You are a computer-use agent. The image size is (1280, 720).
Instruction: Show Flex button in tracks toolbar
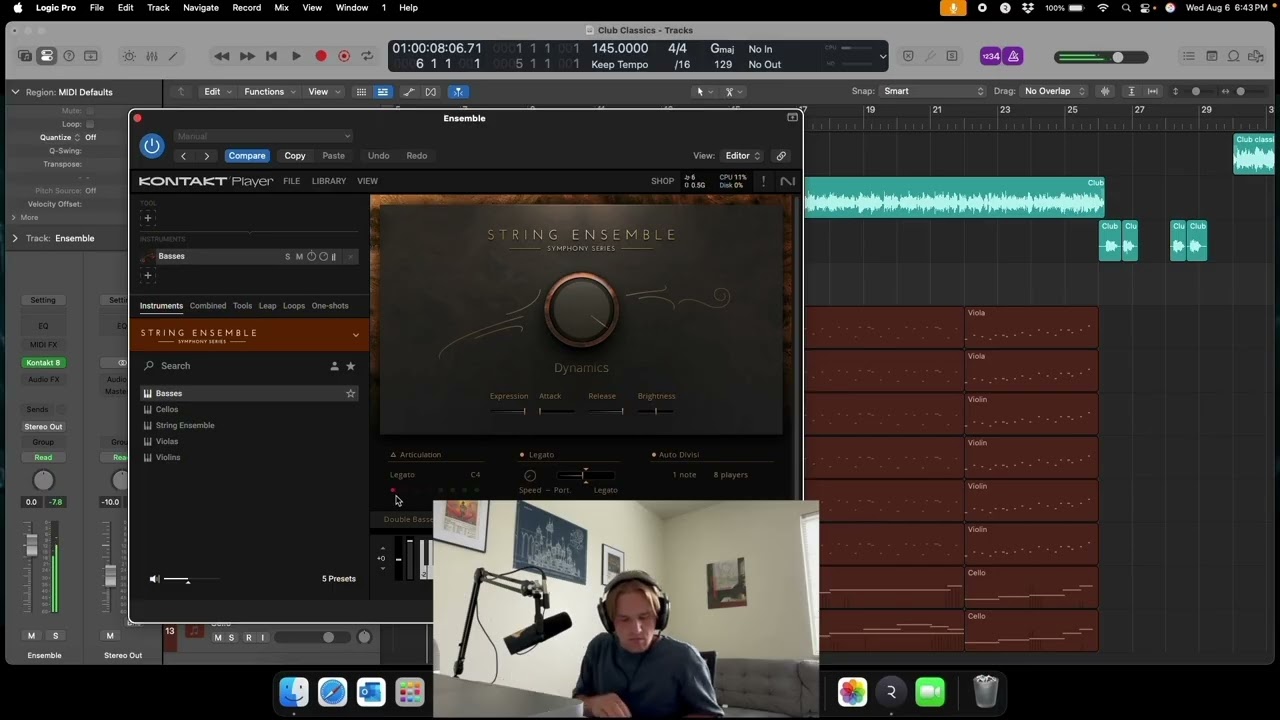[x=431, y=92]
